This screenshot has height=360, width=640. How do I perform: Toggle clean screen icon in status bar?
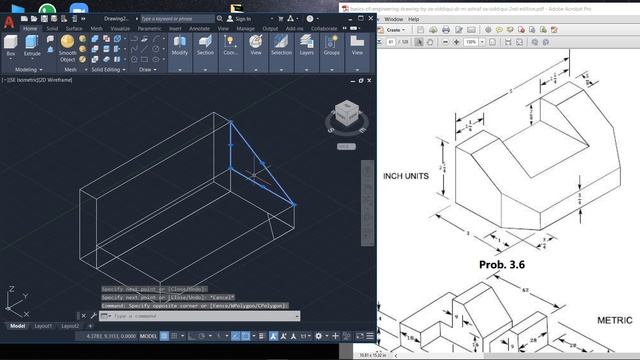360,336
